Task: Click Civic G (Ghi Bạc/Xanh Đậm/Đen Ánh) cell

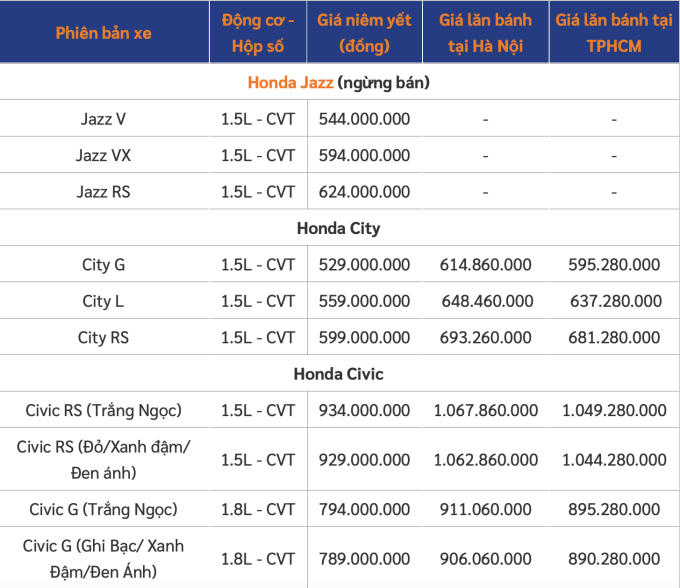Action: point(103,558)
